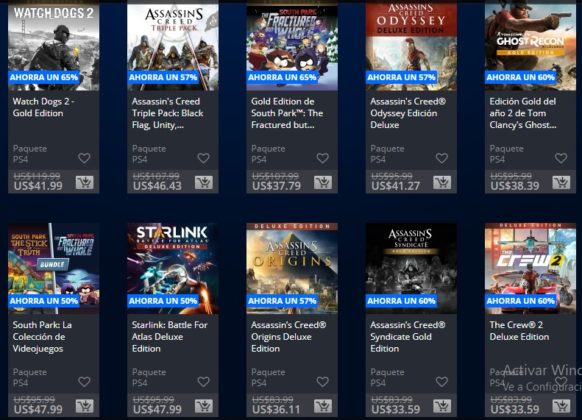Viewport: 582px width, 420px height.
Task: Add Assassin's Creed Origins Deluxe to cart
Action: 323,406
